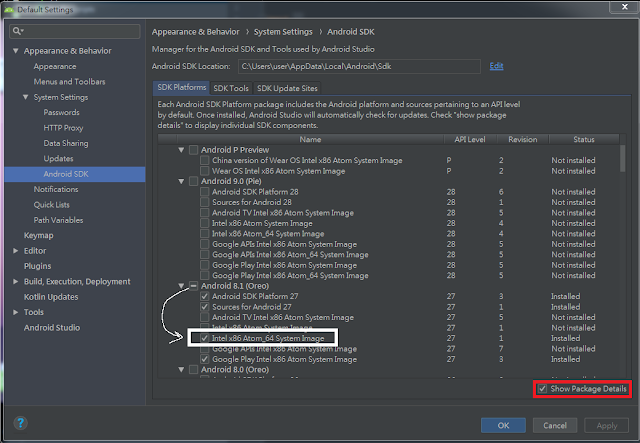Viewport: 640px width, 443px height.
Task: Check the Android P Preview group checkbox
Action: point(193,150)
